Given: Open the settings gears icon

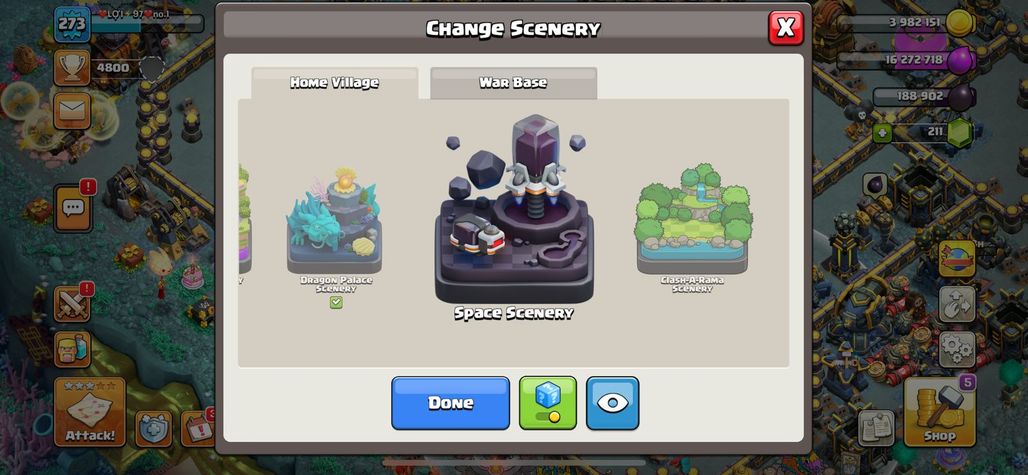Looking at the screenshot, I should 957,349.
